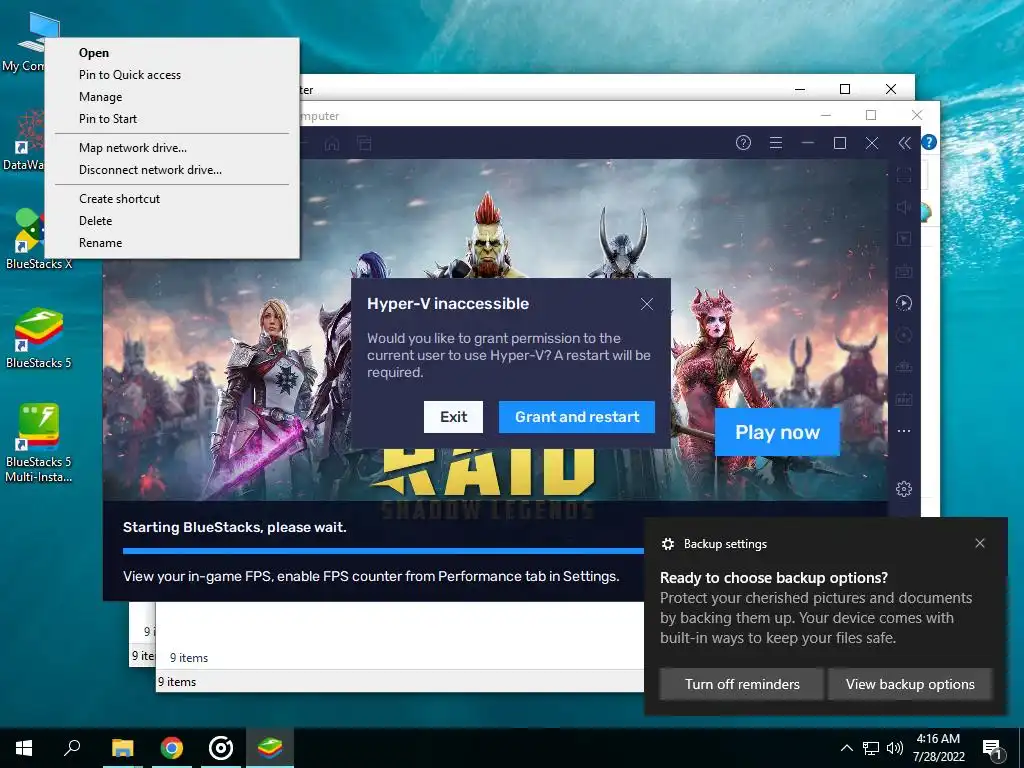The height and width of the screenshot is (768, 1024).
Task: Click the Backup settings gear icon
Action: click(x=667, y=544)
